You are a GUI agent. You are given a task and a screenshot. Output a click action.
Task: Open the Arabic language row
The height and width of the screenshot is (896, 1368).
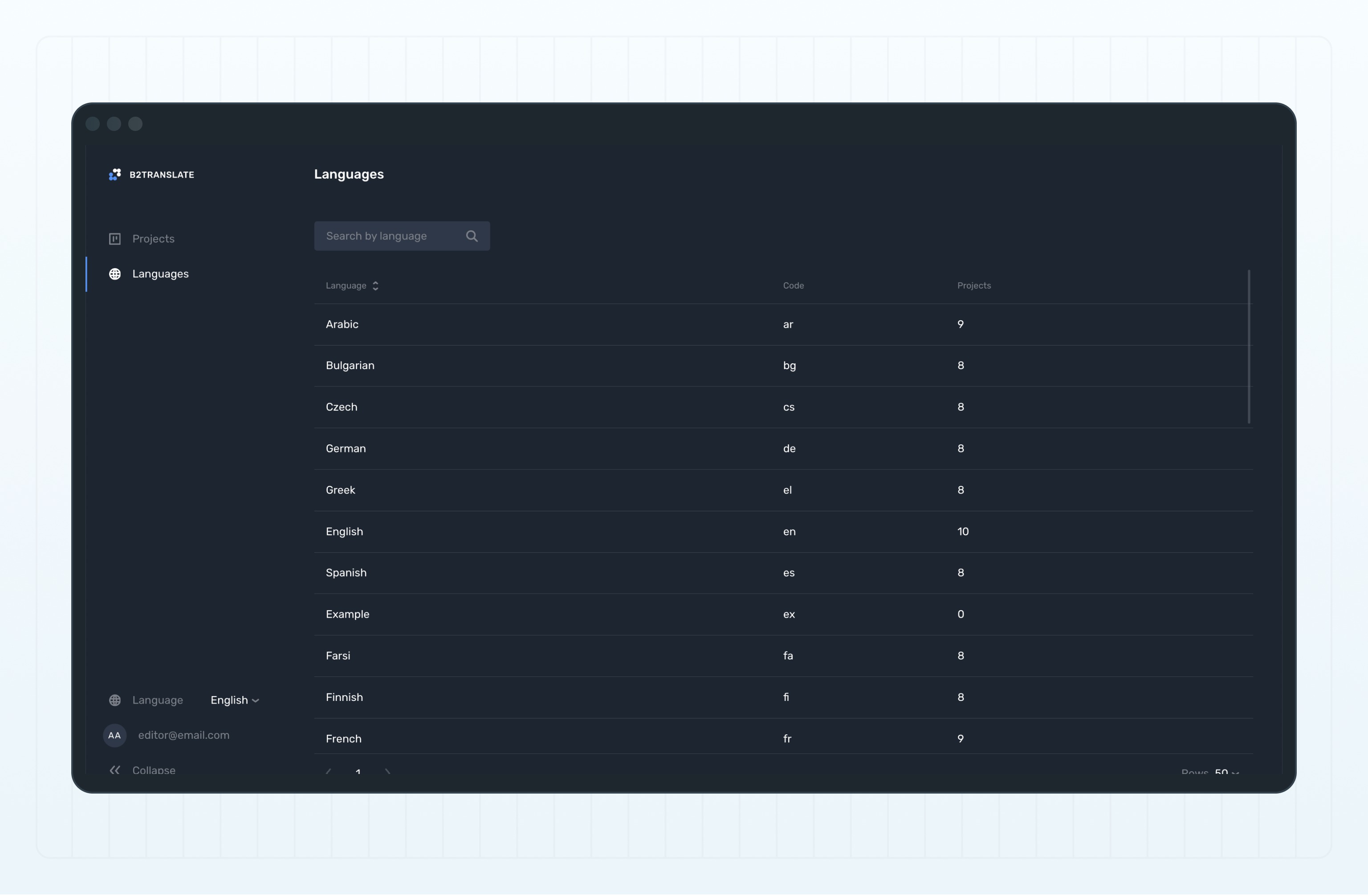tap(342, 324)
